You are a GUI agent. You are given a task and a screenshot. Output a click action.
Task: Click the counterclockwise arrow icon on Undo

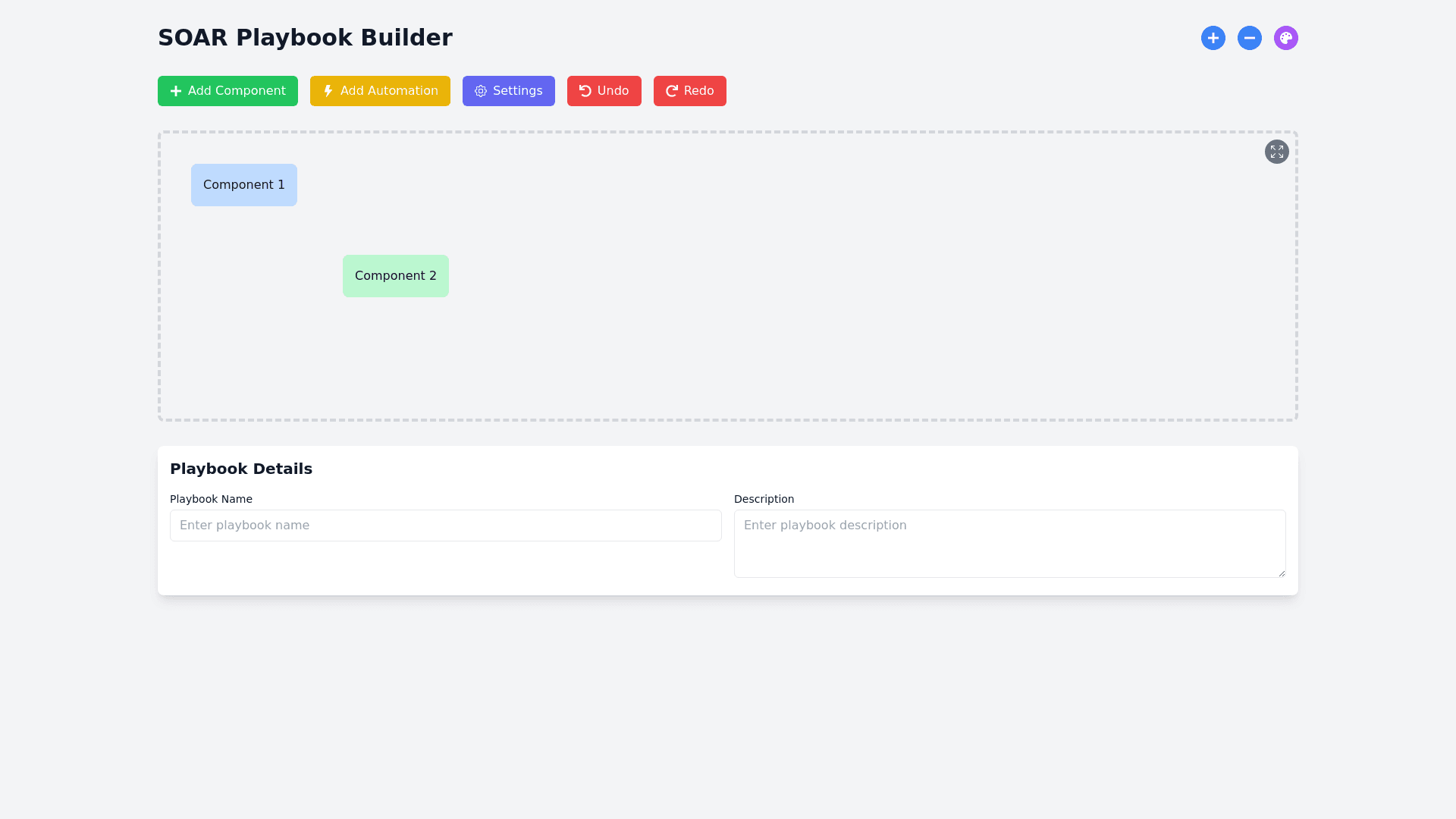(x=585, y=91)
